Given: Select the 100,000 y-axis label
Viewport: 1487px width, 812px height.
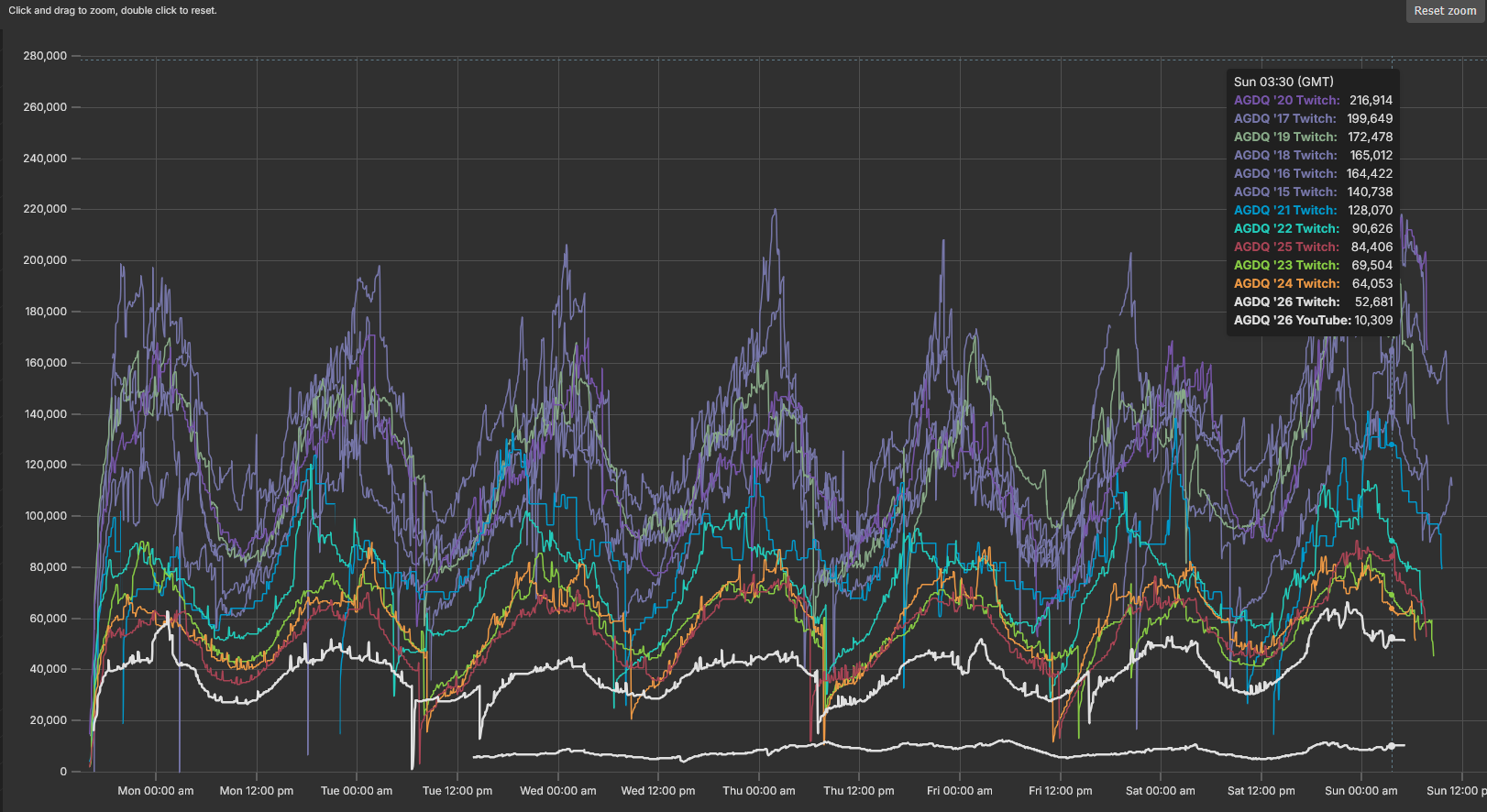Looking at the screenshot, I should pos(45,516).
